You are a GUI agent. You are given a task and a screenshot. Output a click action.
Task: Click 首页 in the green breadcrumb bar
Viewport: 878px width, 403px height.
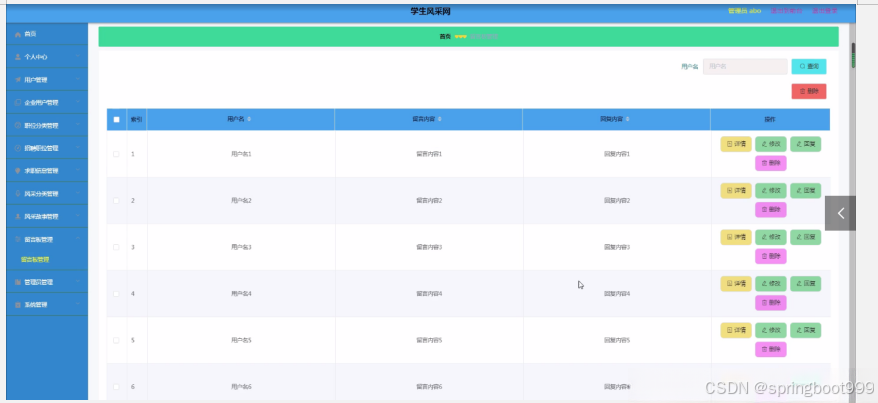(x=445, y=36)
